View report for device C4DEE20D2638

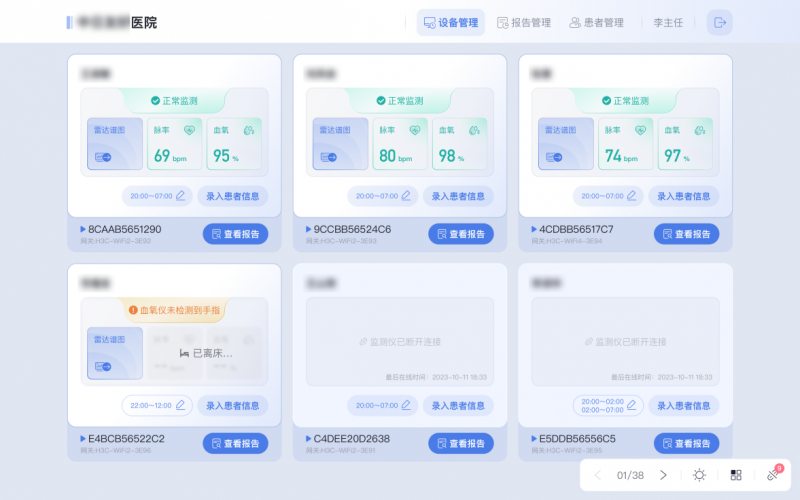click(x=461, y=443)
